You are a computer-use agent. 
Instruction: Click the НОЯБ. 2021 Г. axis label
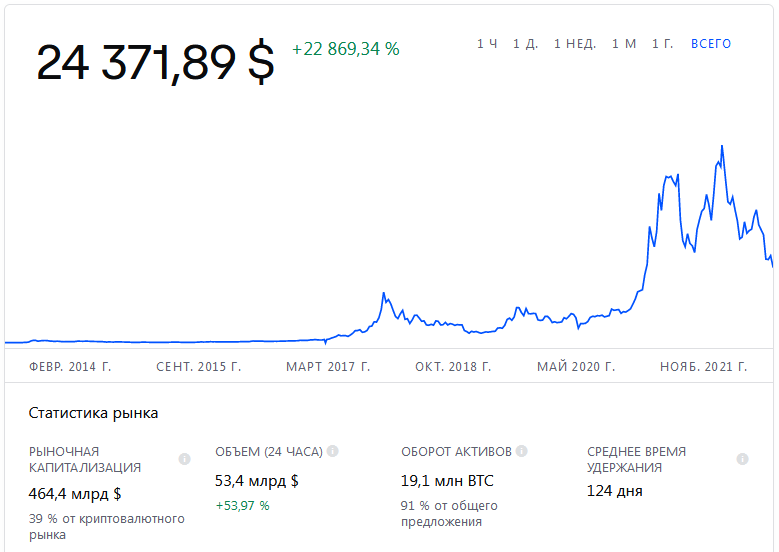pyautogui.click(x=703, y=367)
